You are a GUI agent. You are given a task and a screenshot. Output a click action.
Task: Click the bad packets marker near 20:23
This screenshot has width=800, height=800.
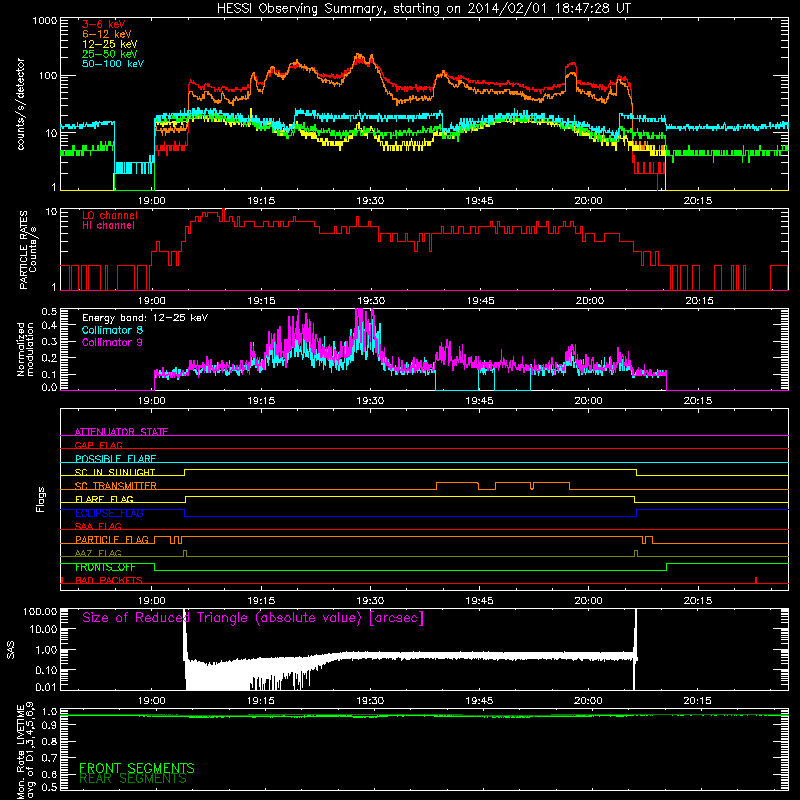pyautogui.click(x=756, y=580)
